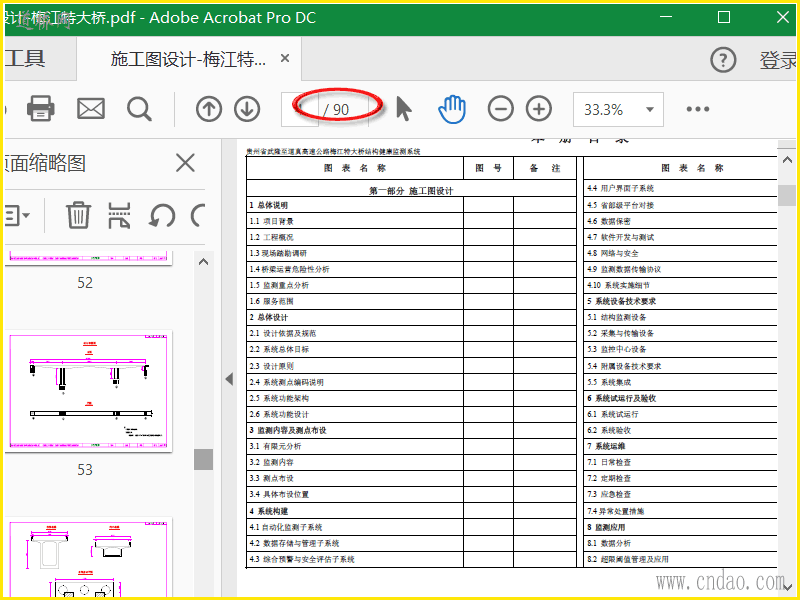Show more toolbar tools via the ellipsis

click(697, 109)
